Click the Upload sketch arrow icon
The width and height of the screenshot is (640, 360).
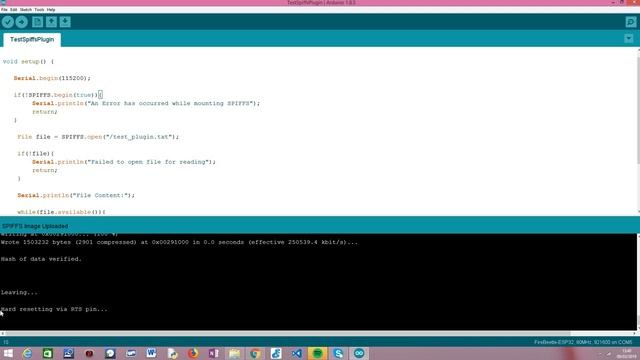(22, 22)
